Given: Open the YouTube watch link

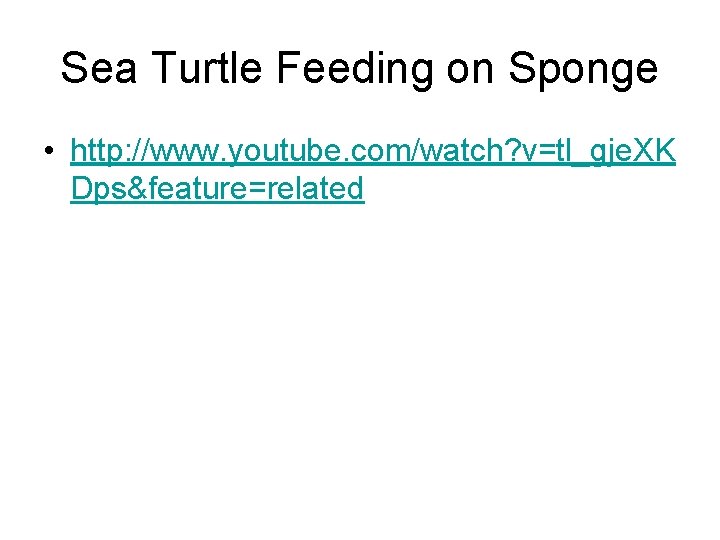Looking at the screenshot, I should pos(373,169).
